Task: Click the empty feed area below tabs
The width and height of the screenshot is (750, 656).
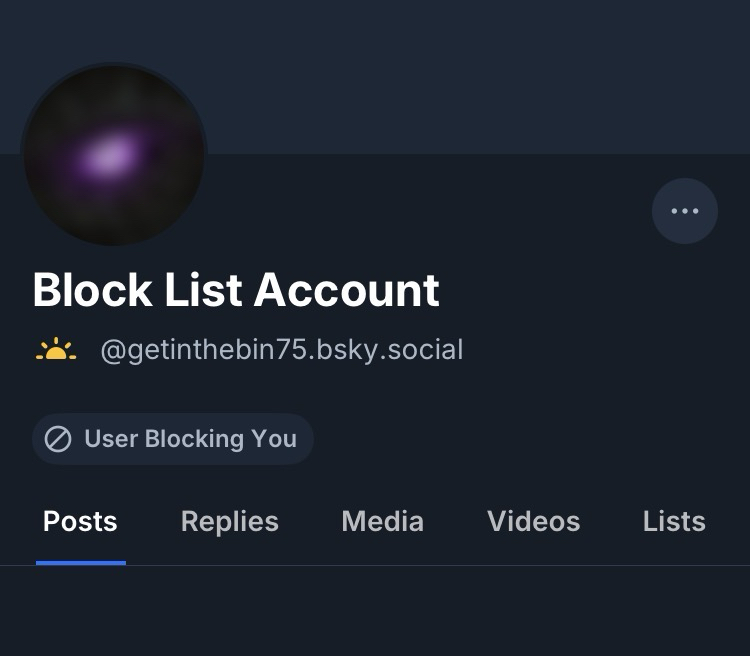Action: tap(375, 612)
